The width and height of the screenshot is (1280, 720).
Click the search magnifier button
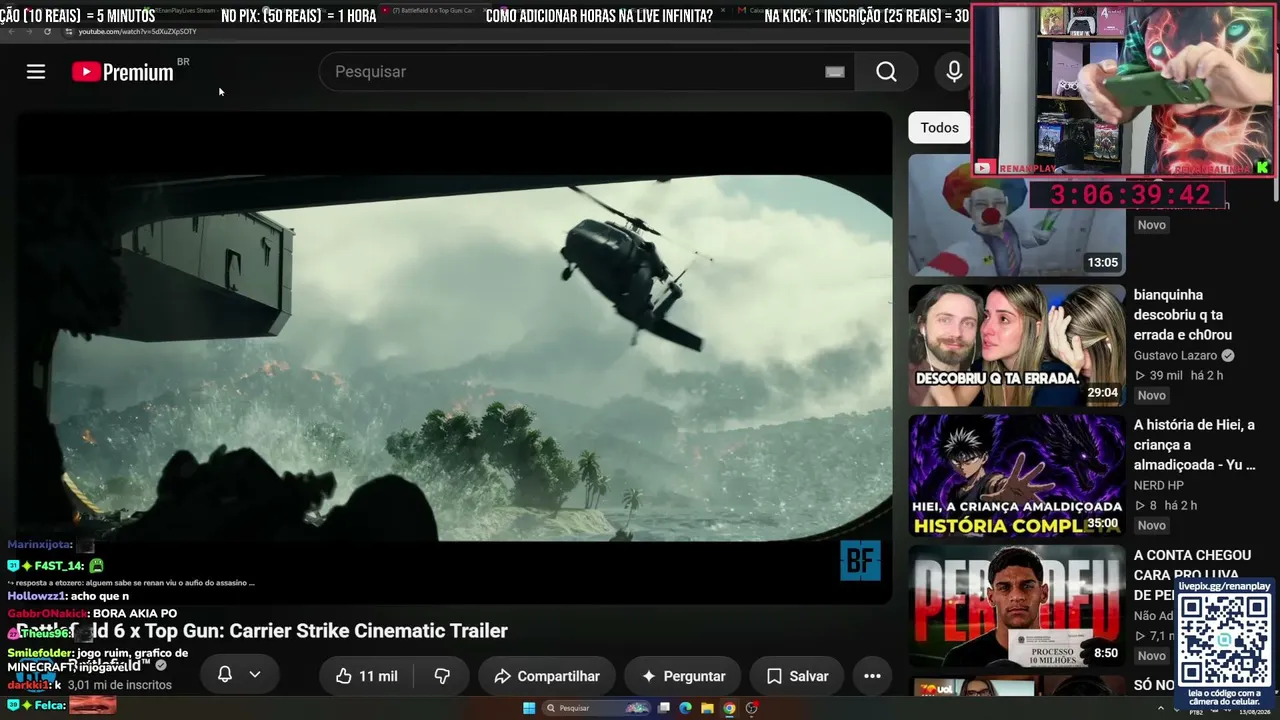click(x=886, y=72)
